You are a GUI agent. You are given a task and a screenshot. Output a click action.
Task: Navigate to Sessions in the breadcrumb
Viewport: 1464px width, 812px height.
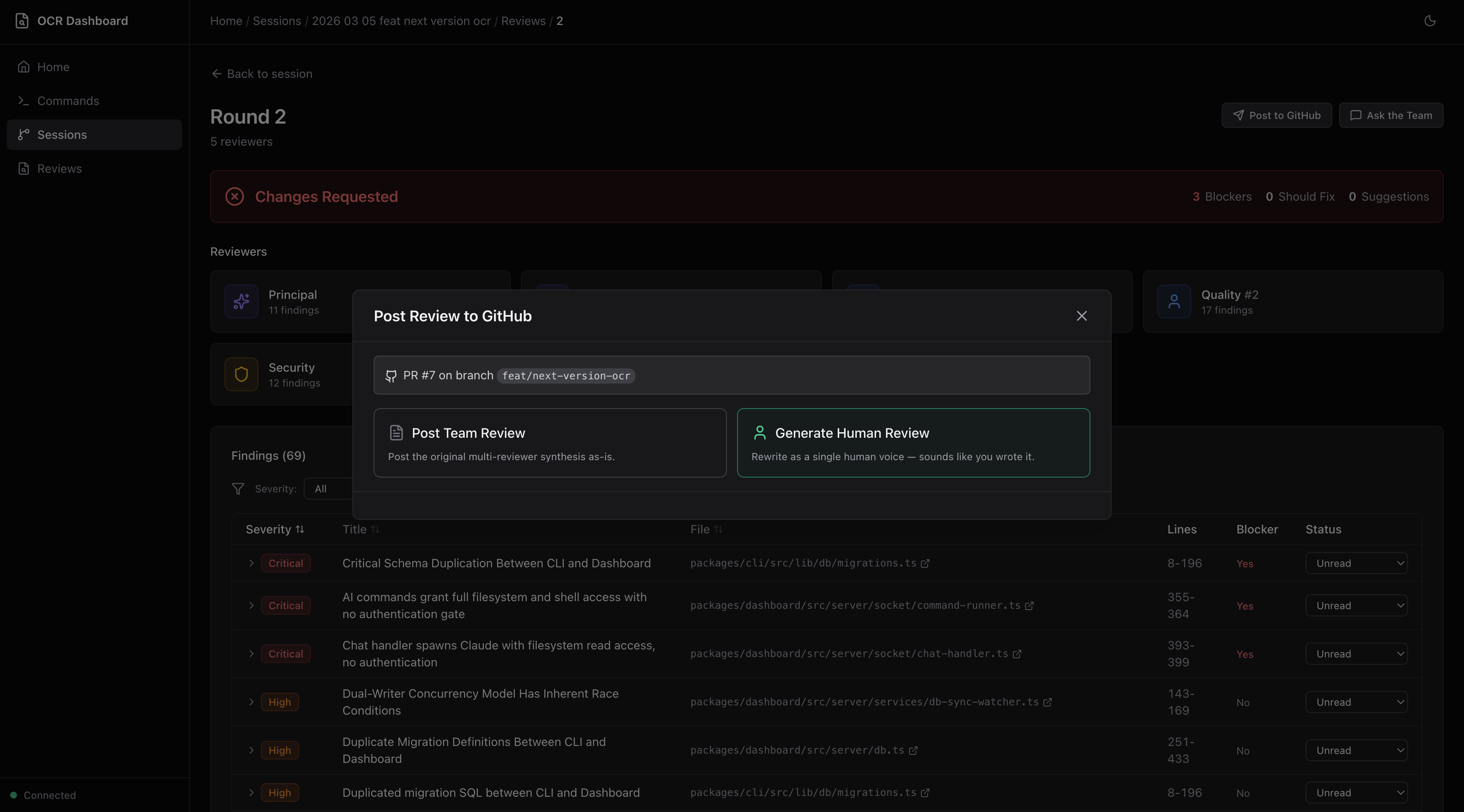[277, 20]
